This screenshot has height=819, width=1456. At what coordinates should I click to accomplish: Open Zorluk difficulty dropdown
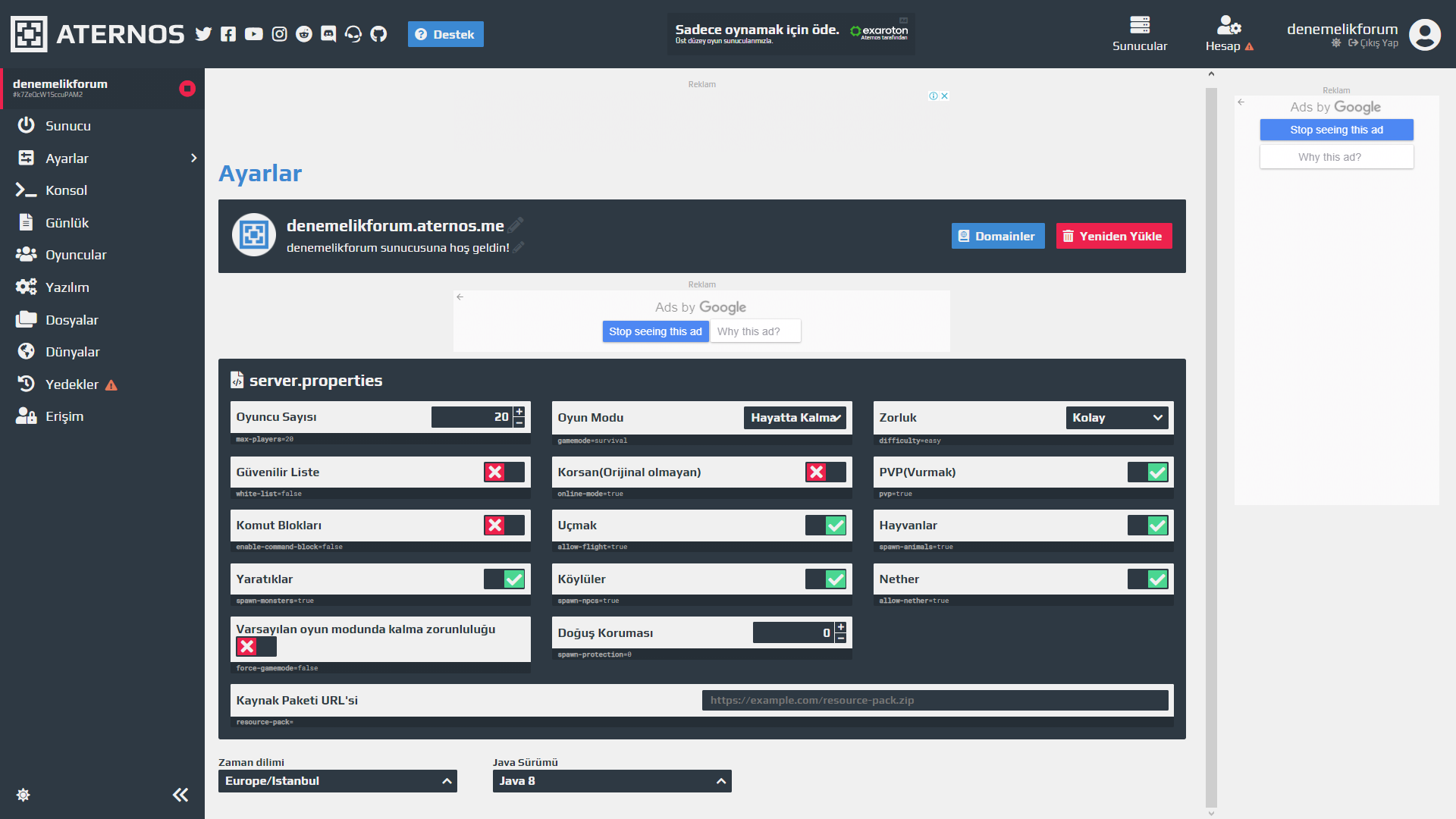click(x=1117, y=418)
